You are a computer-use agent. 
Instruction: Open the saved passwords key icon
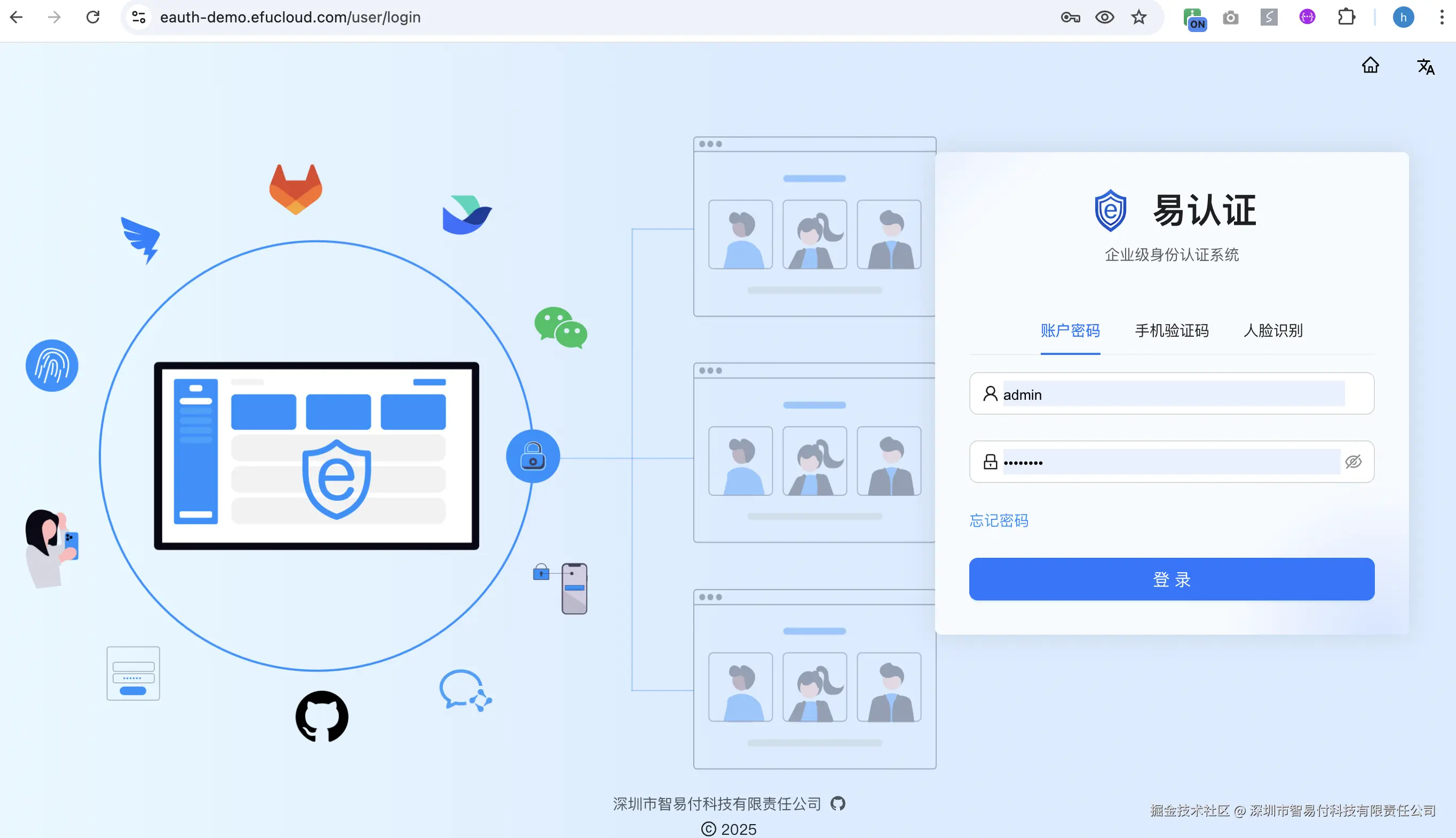(x=1070, y=17)
